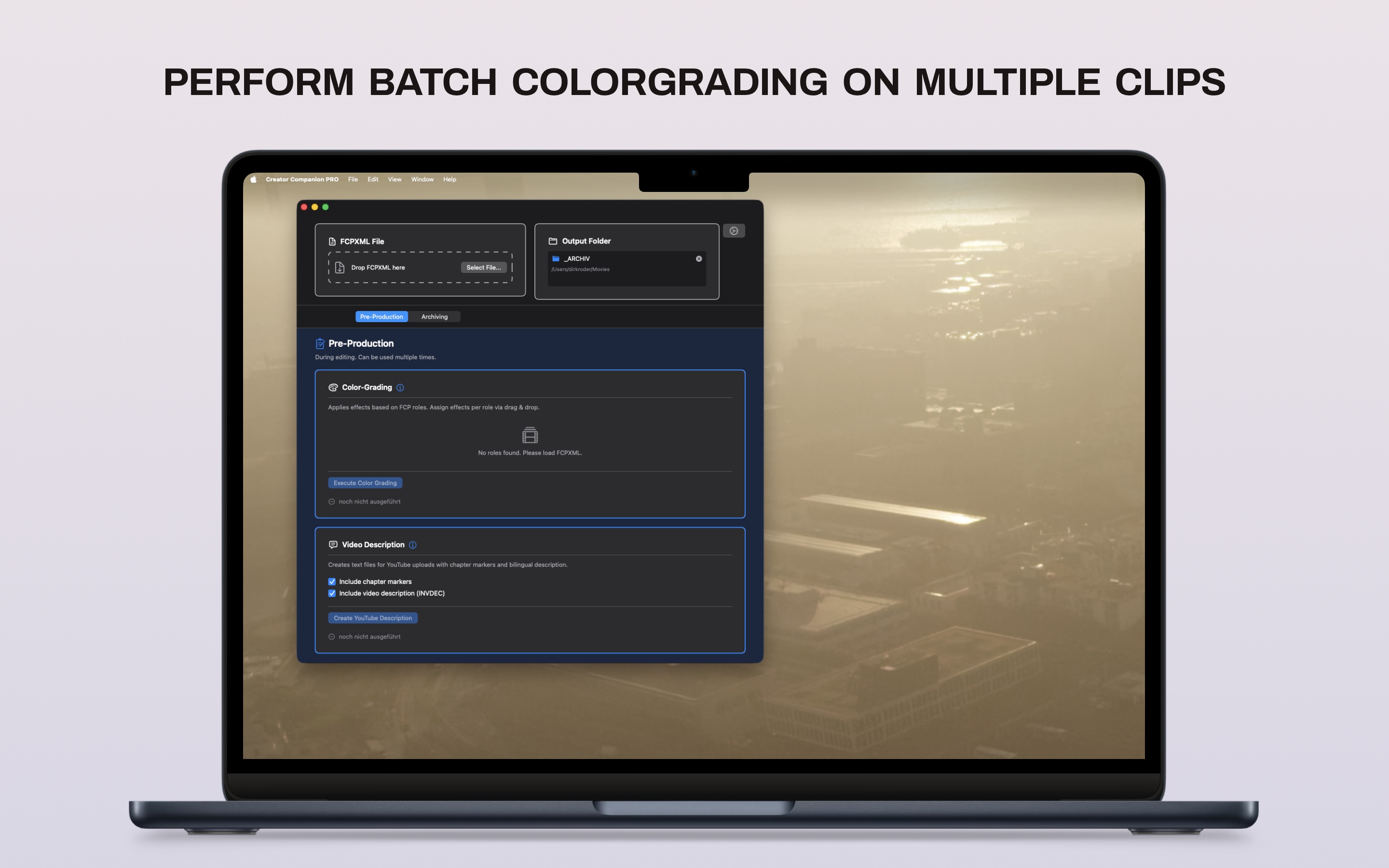Click the Video Description title

pos(373,545)
